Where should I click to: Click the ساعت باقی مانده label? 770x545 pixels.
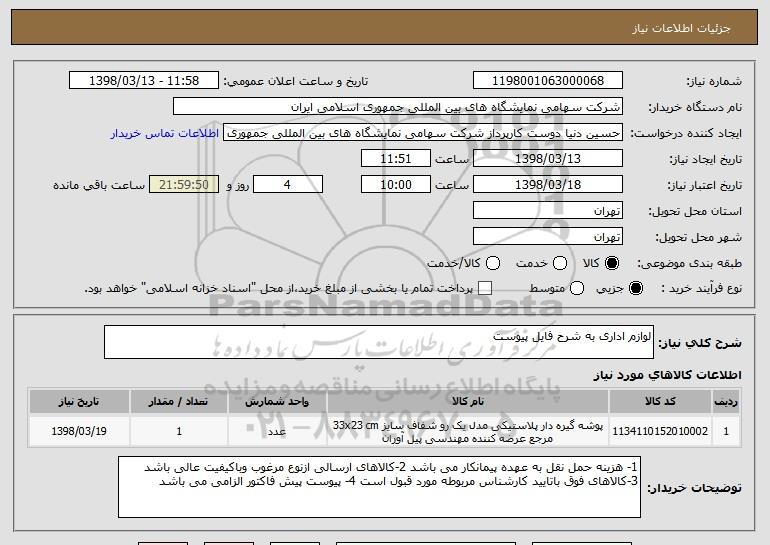pos(99,185)
